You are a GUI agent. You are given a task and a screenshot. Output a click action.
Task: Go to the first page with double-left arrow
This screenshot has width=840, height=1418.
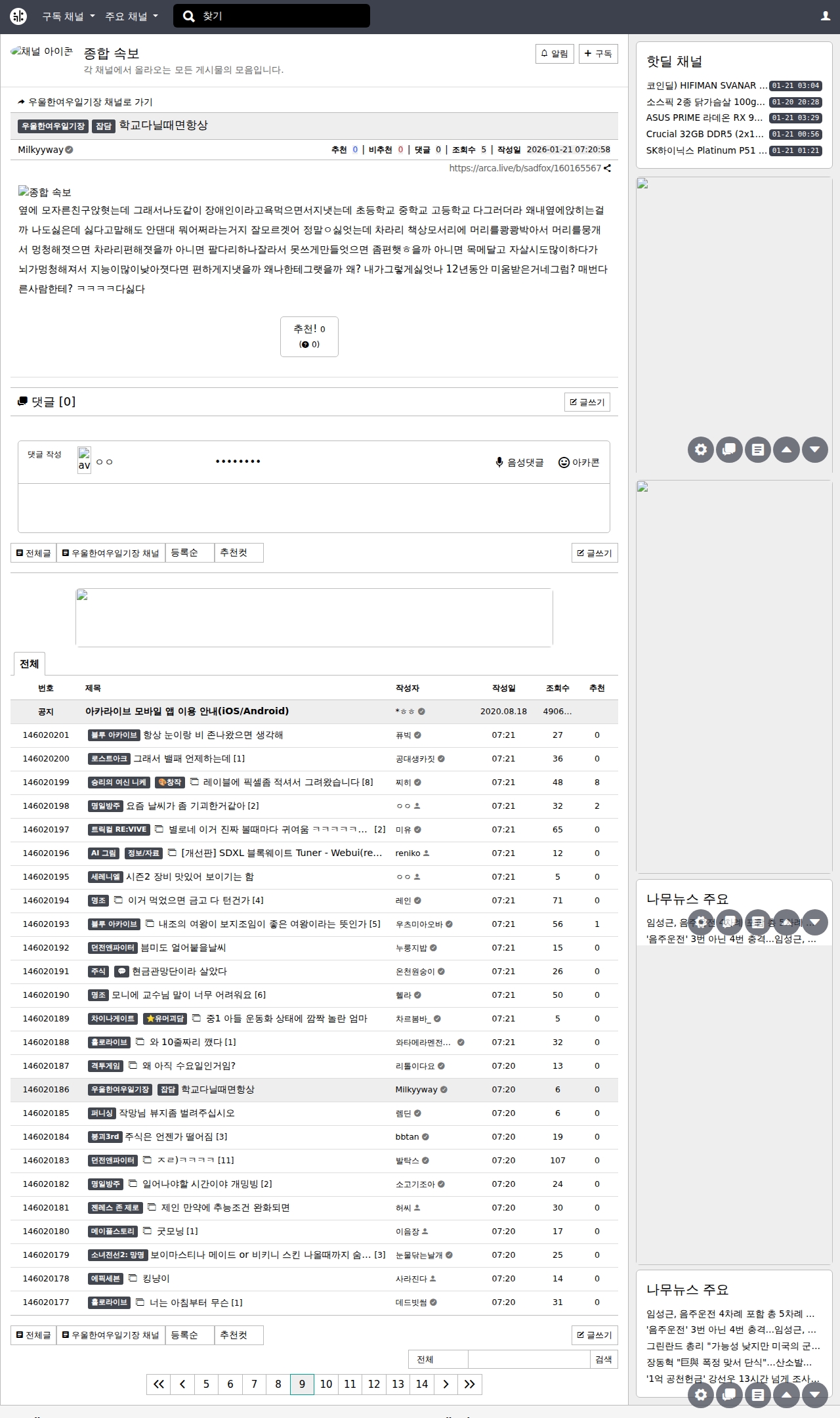[x=158, y=1384]
